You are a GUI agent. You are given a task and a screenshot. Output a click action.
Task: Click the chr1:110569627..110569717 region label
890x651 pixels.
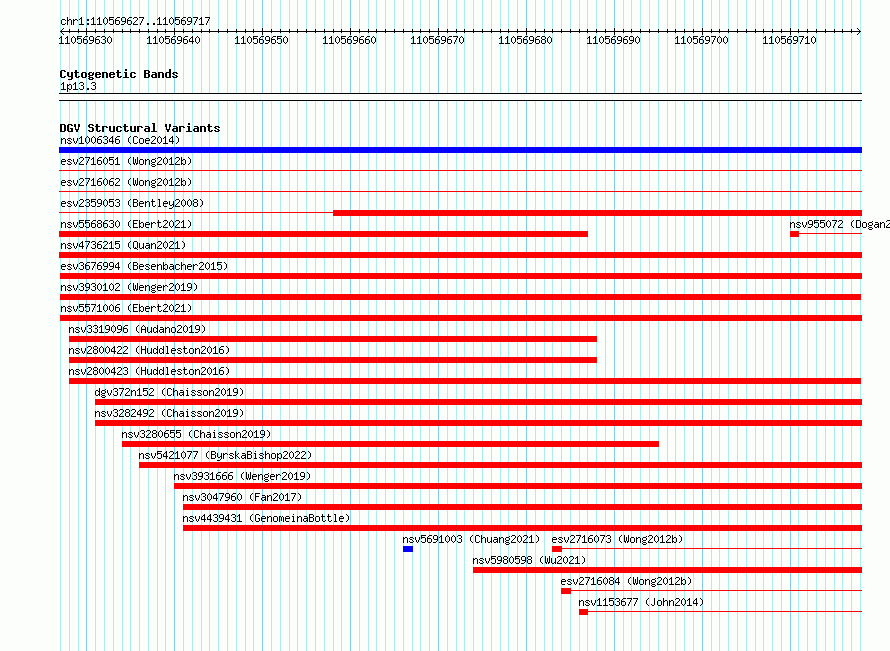pyautogui.click(x=135, y=21)
